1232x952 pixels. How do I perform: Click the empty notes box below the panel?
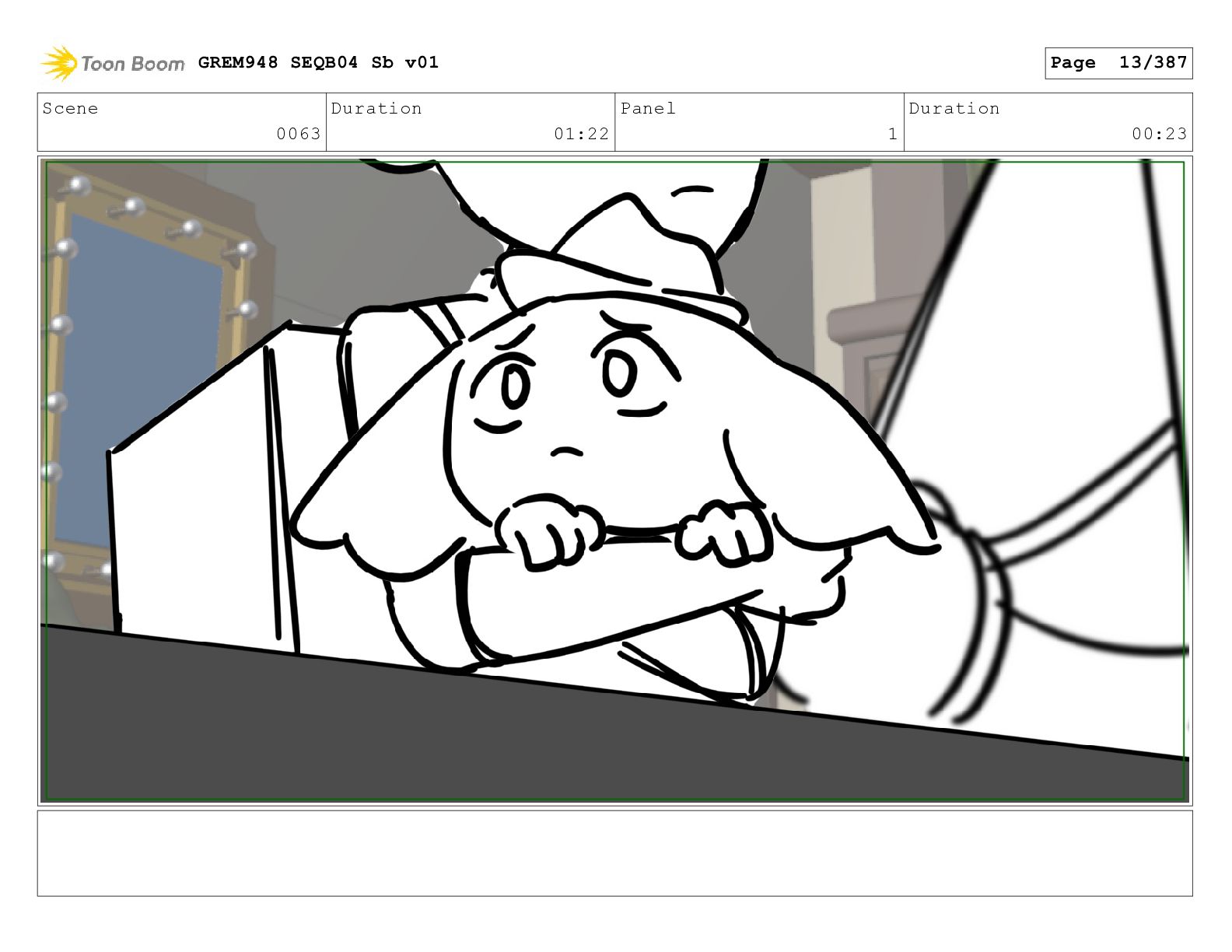coord(614,853)
